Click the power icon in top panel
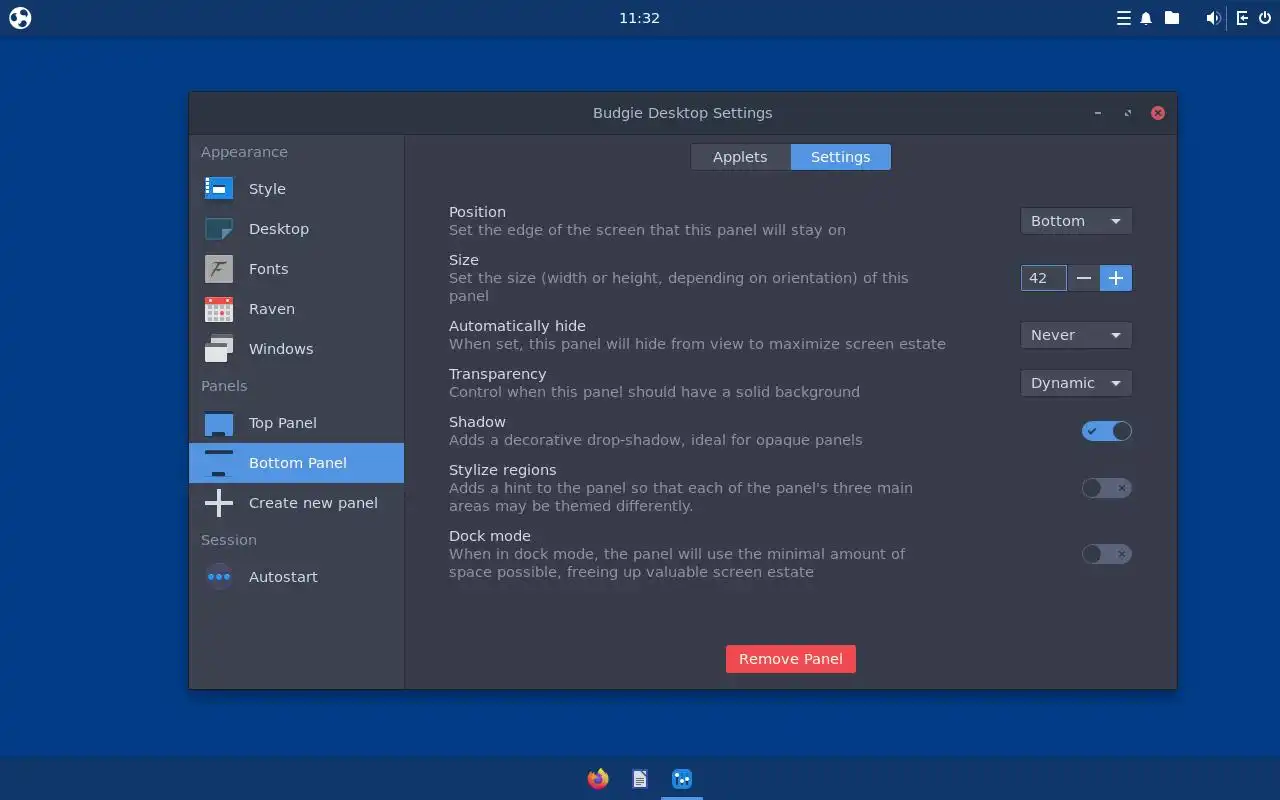The width and height of the screenshot is (1280, 800). (1265, 18)
